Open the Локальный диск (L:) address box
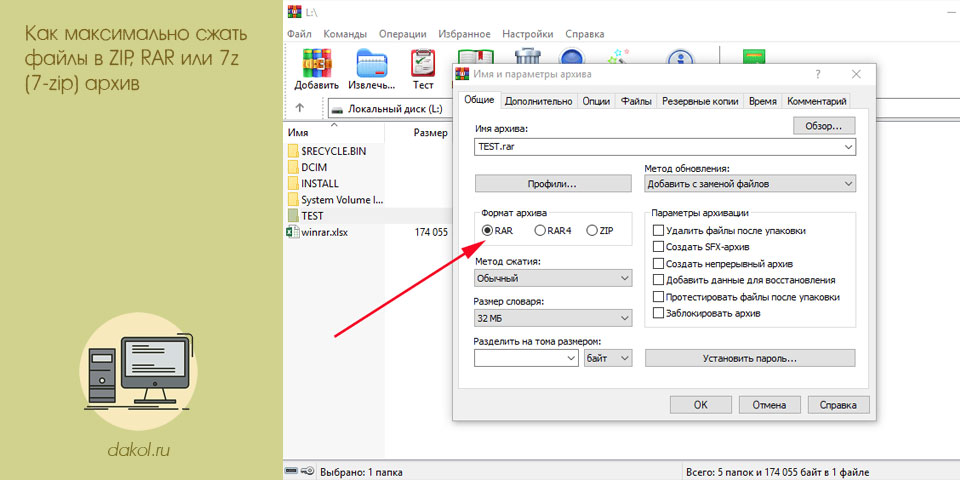Screen dimensions: 960x480 click(391, 109)
